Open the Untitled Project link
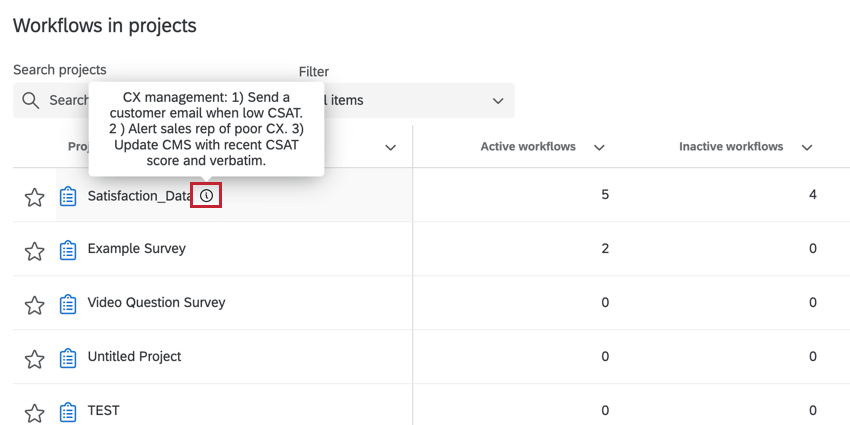 134,357
